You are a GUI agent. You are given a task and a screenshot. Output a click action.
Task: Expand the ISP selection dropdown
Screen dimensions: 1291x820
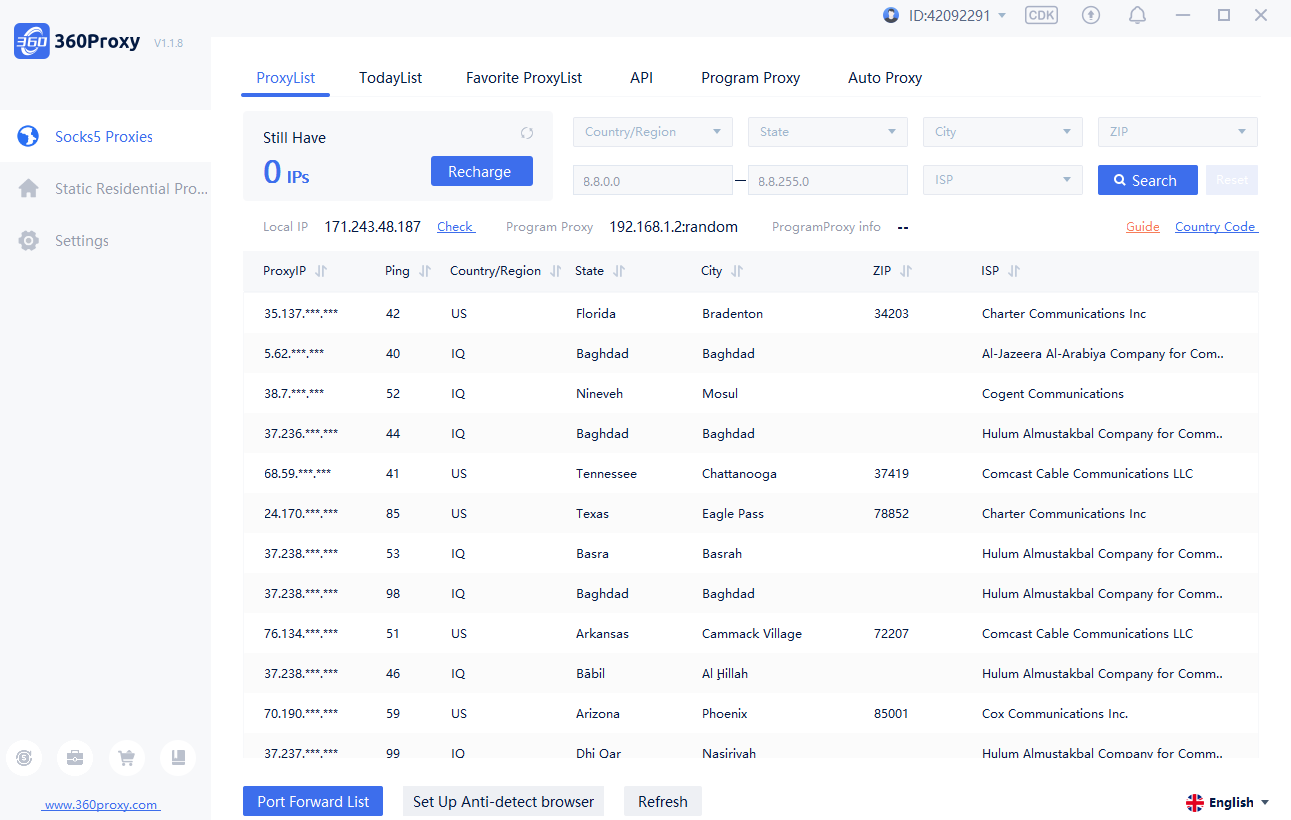[1002, 180]
